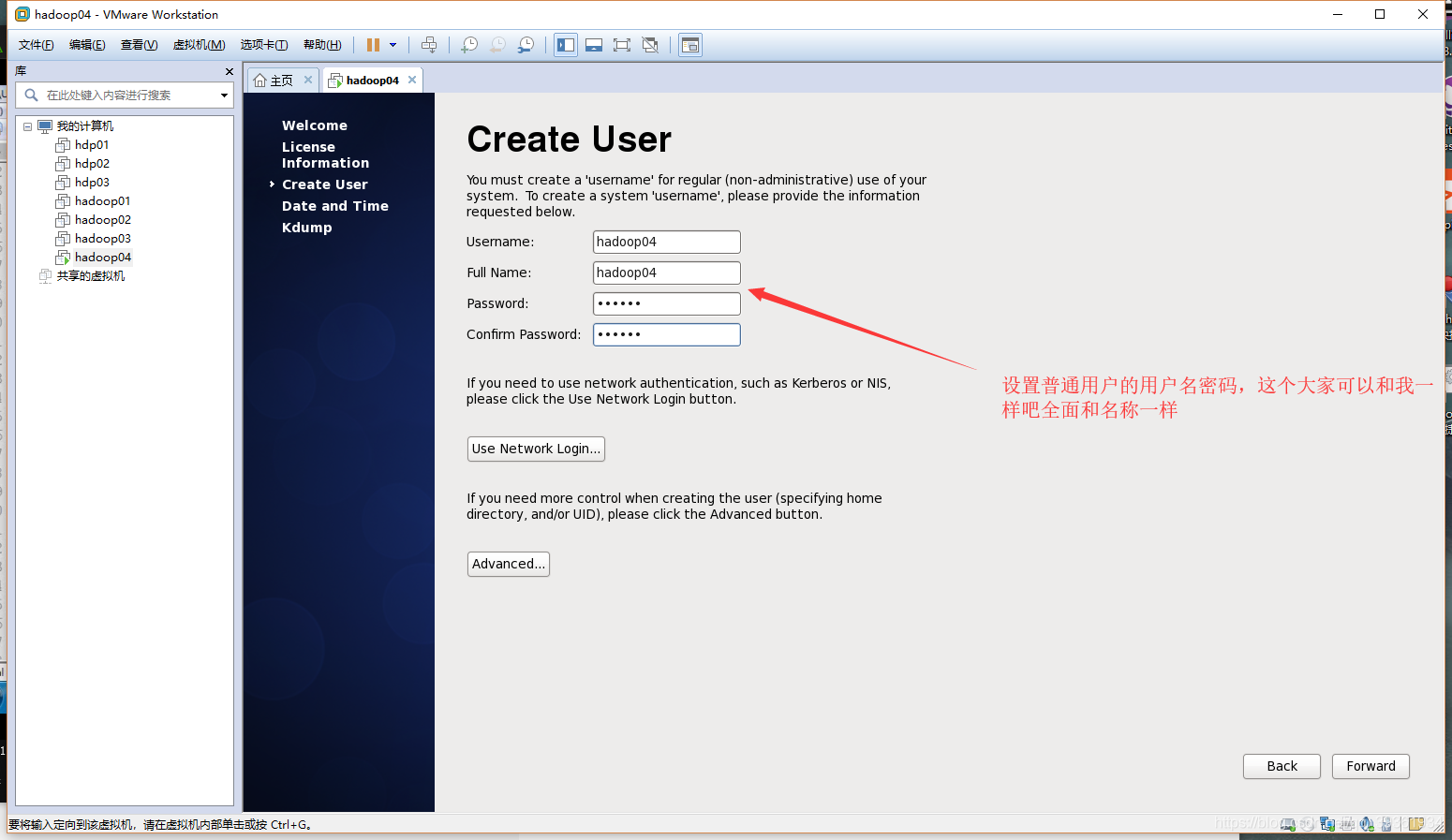Go back with the Back button
The image size is (1452, 840).
(1282, 766)
